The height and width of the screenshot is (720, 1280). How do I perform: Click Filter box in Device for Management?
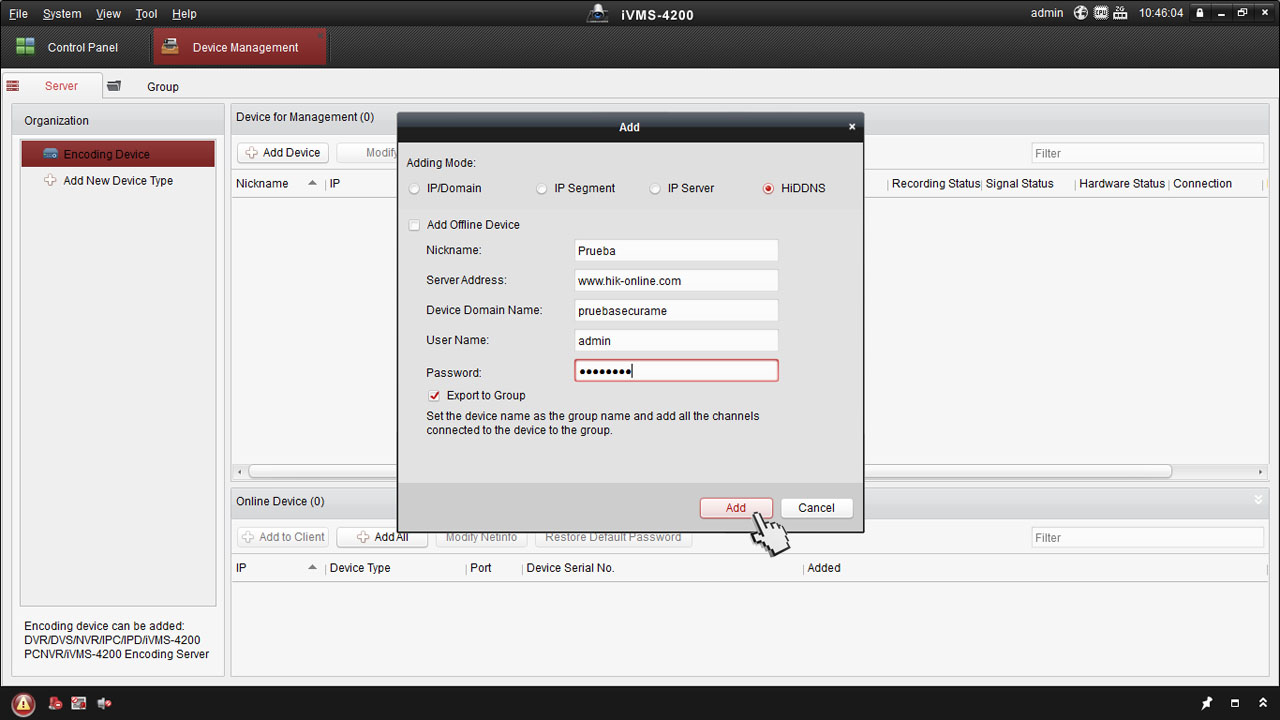1147,153
